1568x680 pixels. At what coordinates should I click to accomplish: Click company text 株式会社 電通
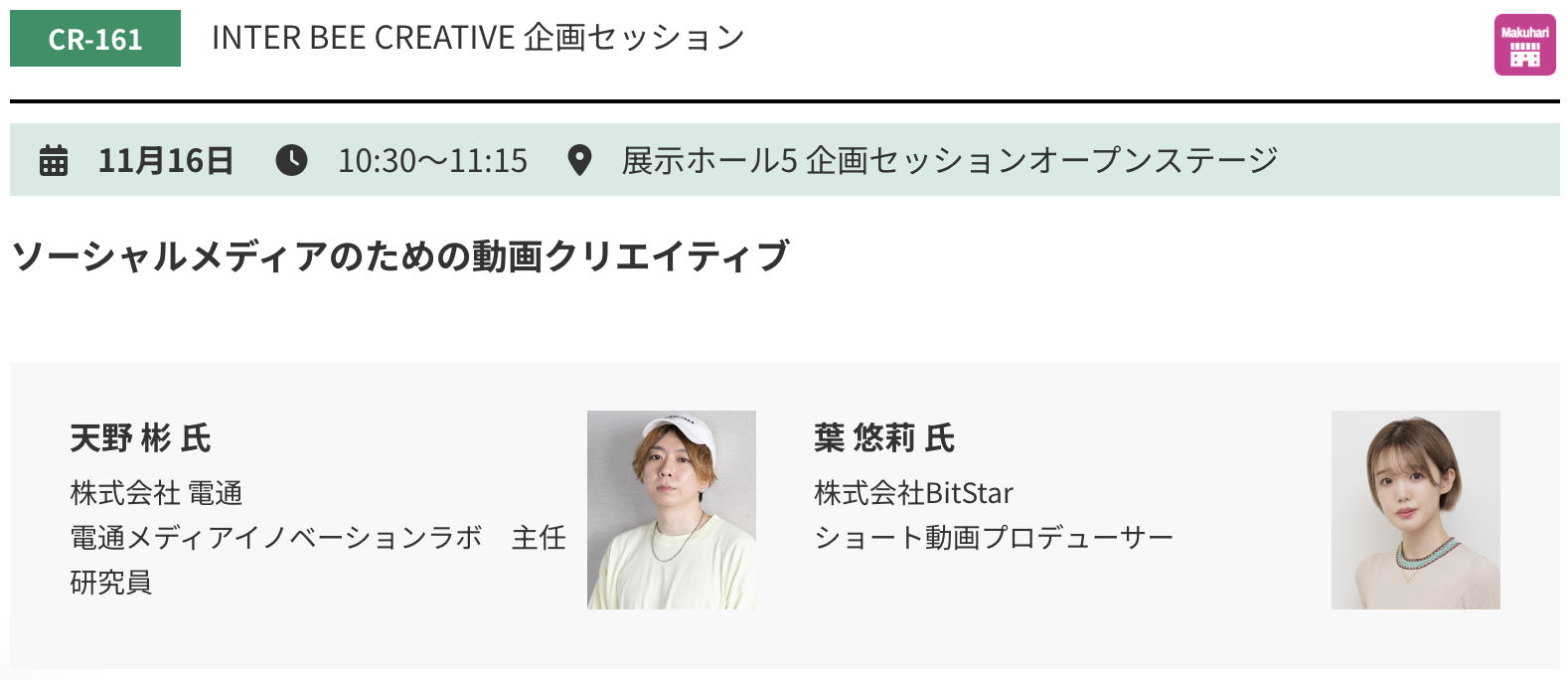[156, 492]
